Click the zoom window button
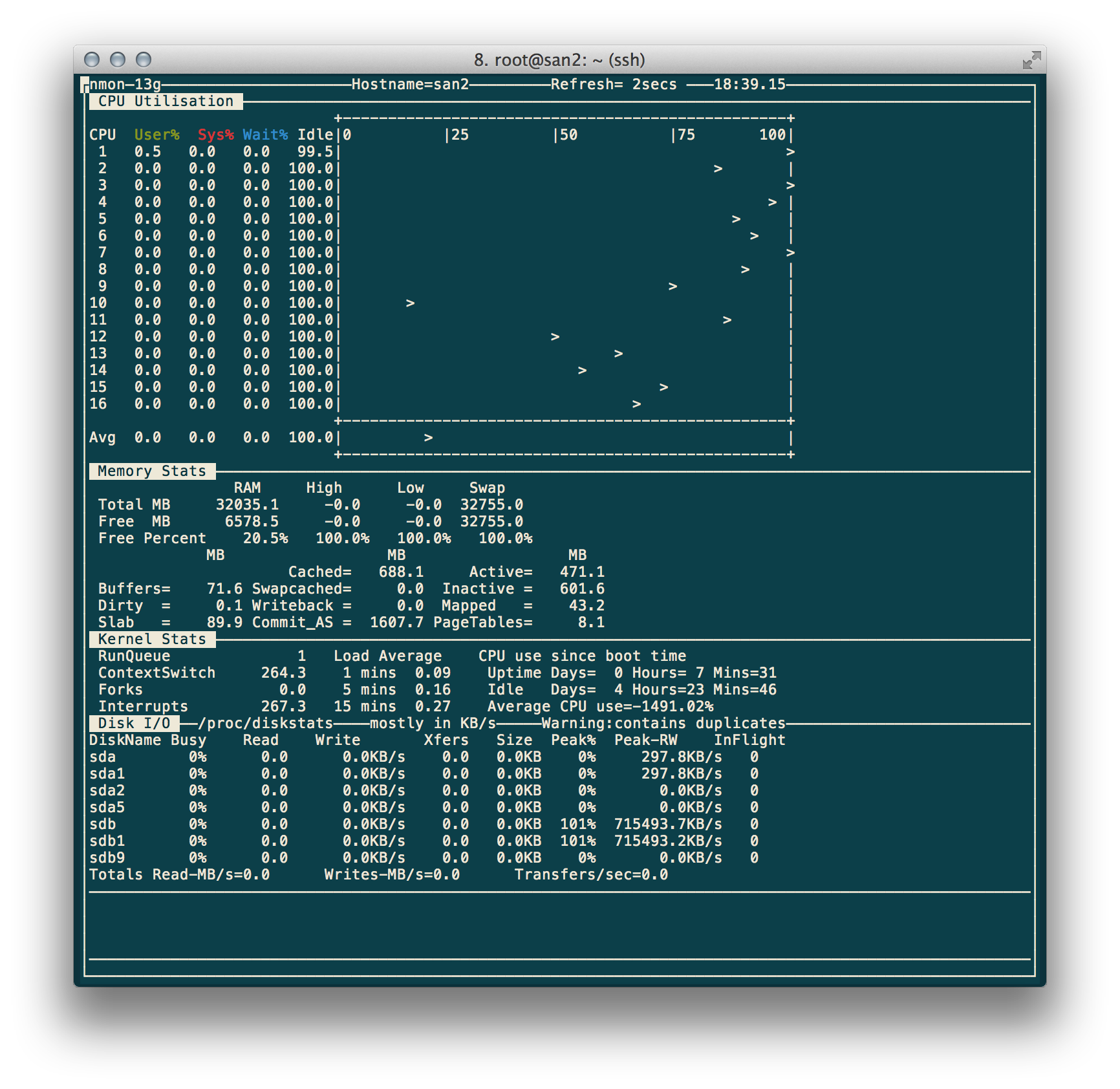This screenshot has width=1120, height=1089. (144, 59)
